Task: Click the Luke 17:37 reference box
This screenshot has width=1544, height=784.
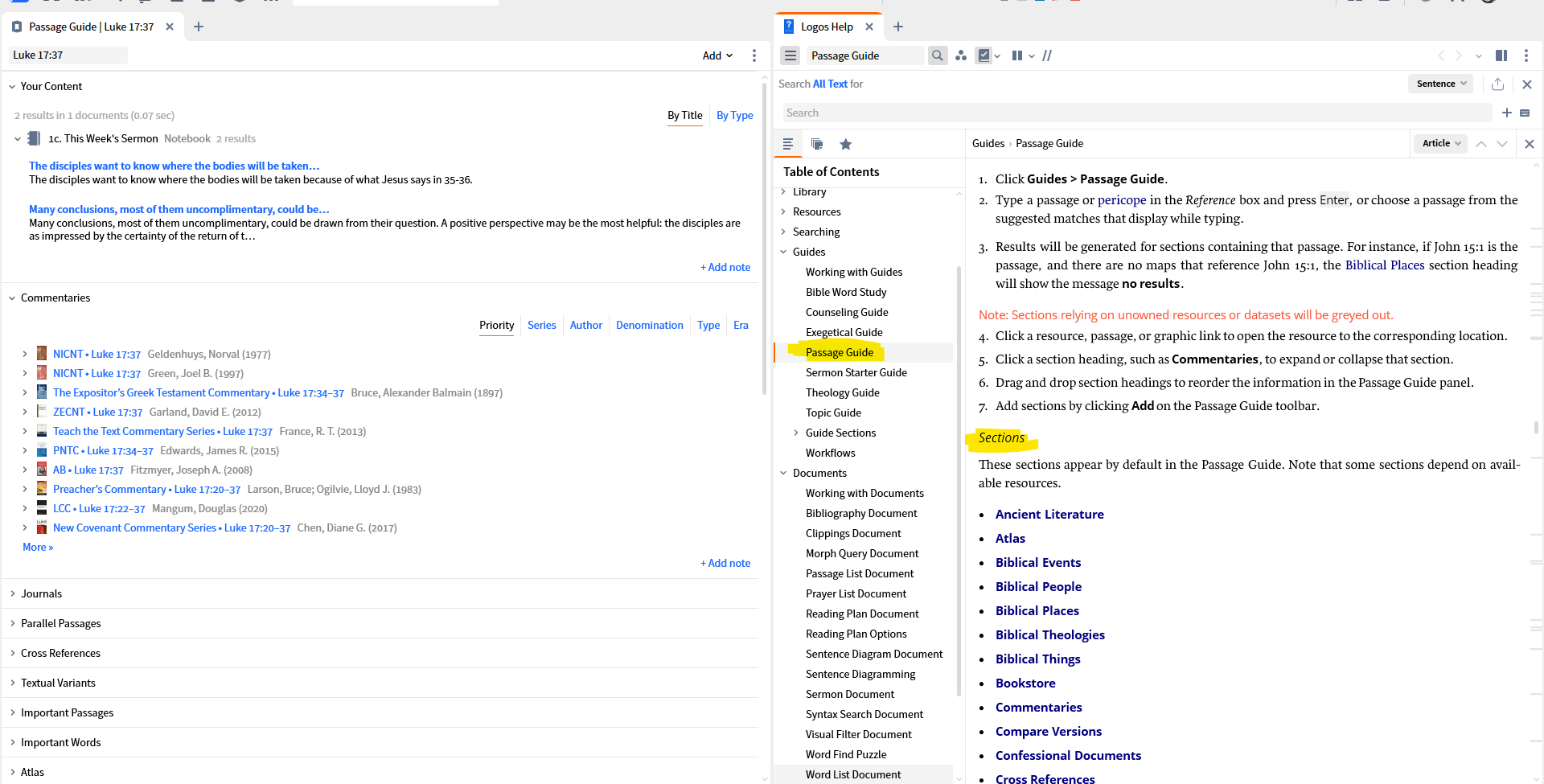Action: point(68,55)
